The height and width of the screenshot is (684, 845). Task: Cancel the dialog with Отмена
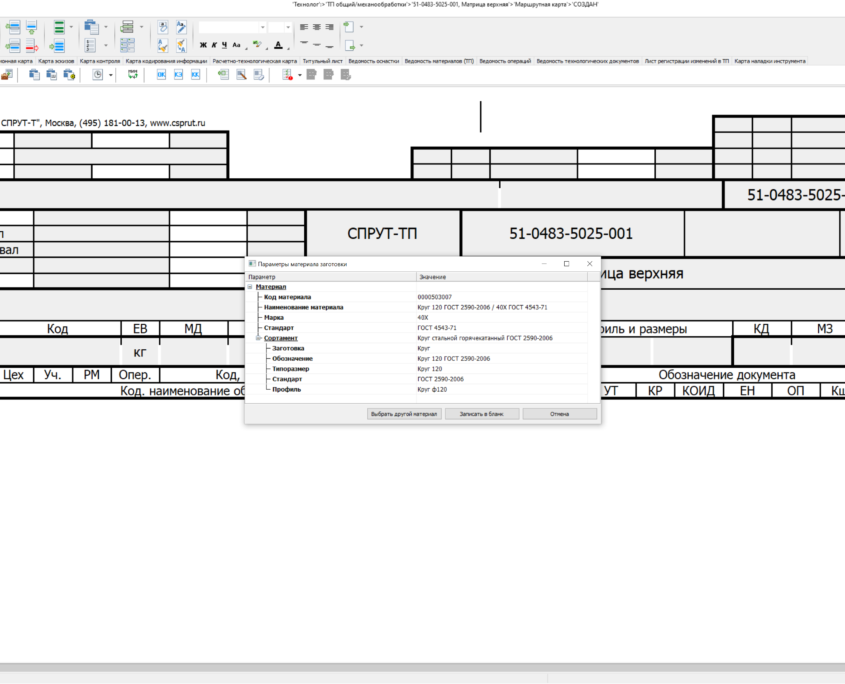pos(559,414)
